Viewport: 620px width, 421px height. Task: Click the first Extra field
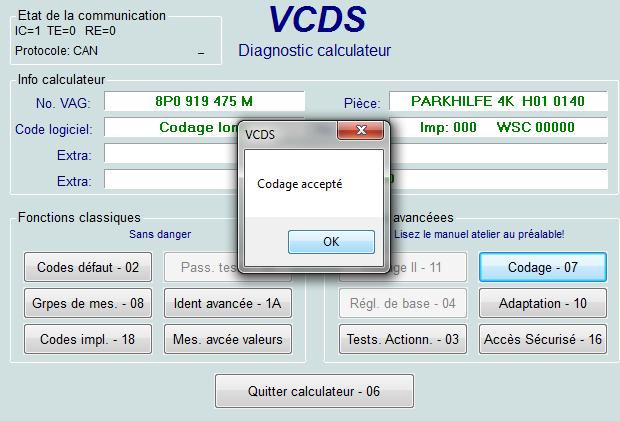pos(171,153)
